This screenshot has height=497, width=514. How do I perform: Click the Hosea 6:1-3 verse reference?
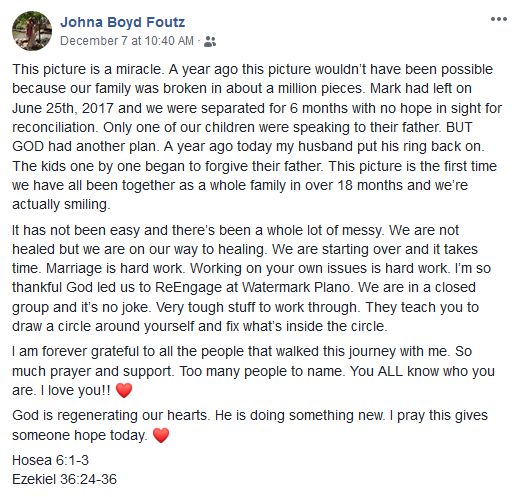[50, 460]
